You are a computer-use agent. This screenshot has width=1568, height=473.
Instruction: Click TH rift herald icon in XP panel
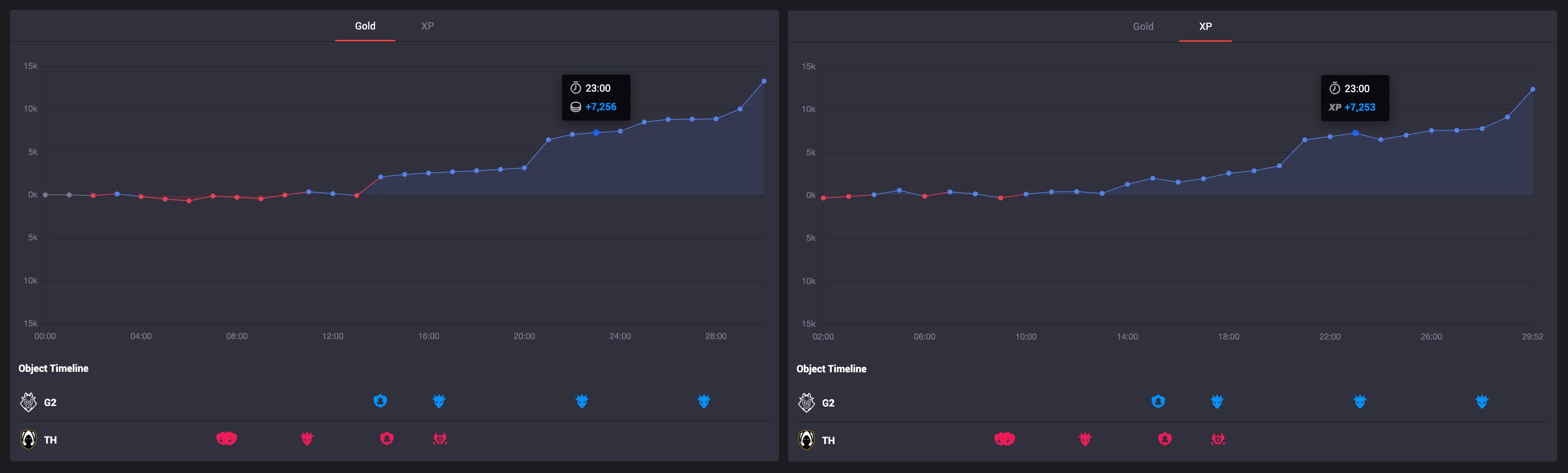pyautogui.click(x=1218, y=439)
